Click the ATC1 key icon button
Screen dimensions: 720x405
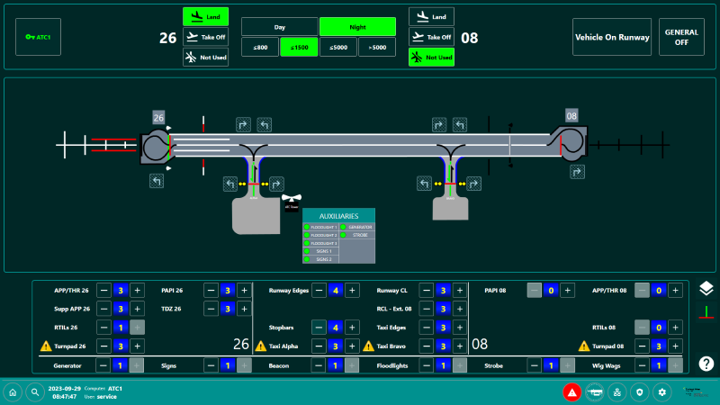coord(37,37)
